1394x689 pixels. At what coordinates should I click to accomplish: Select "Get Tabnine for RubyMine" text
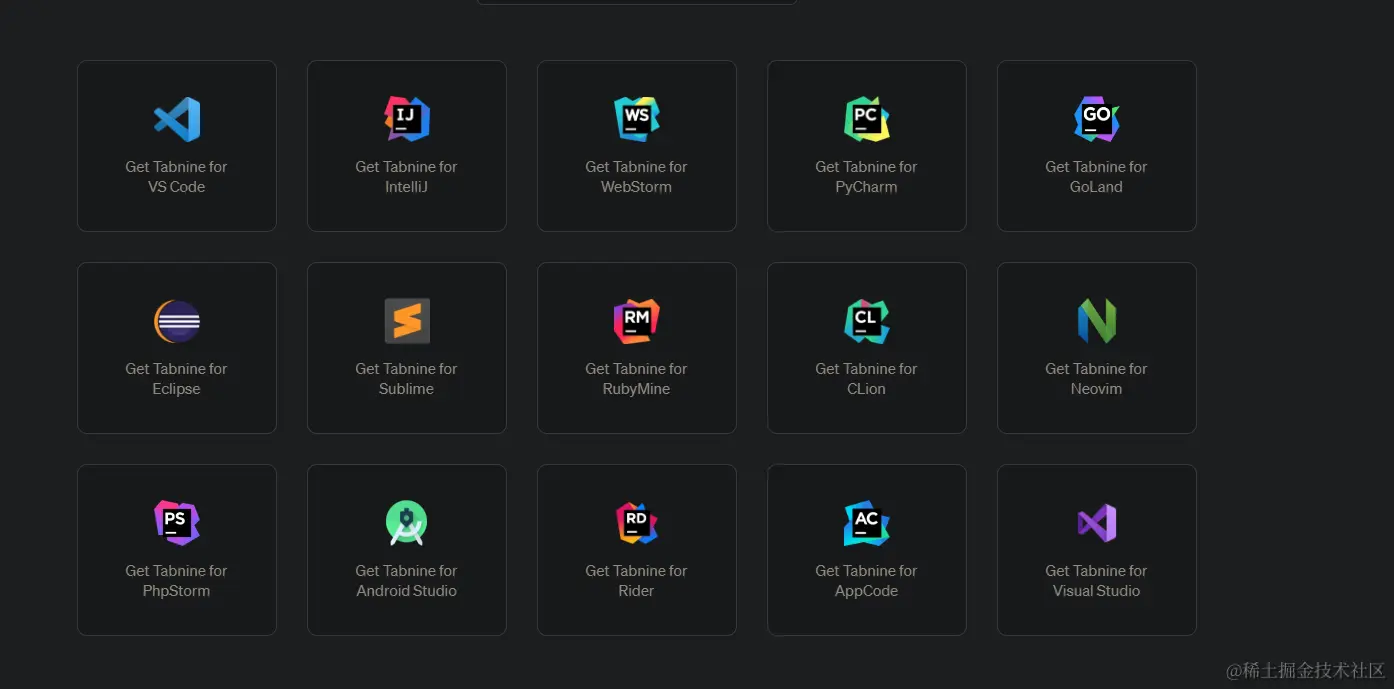[637, 379]
